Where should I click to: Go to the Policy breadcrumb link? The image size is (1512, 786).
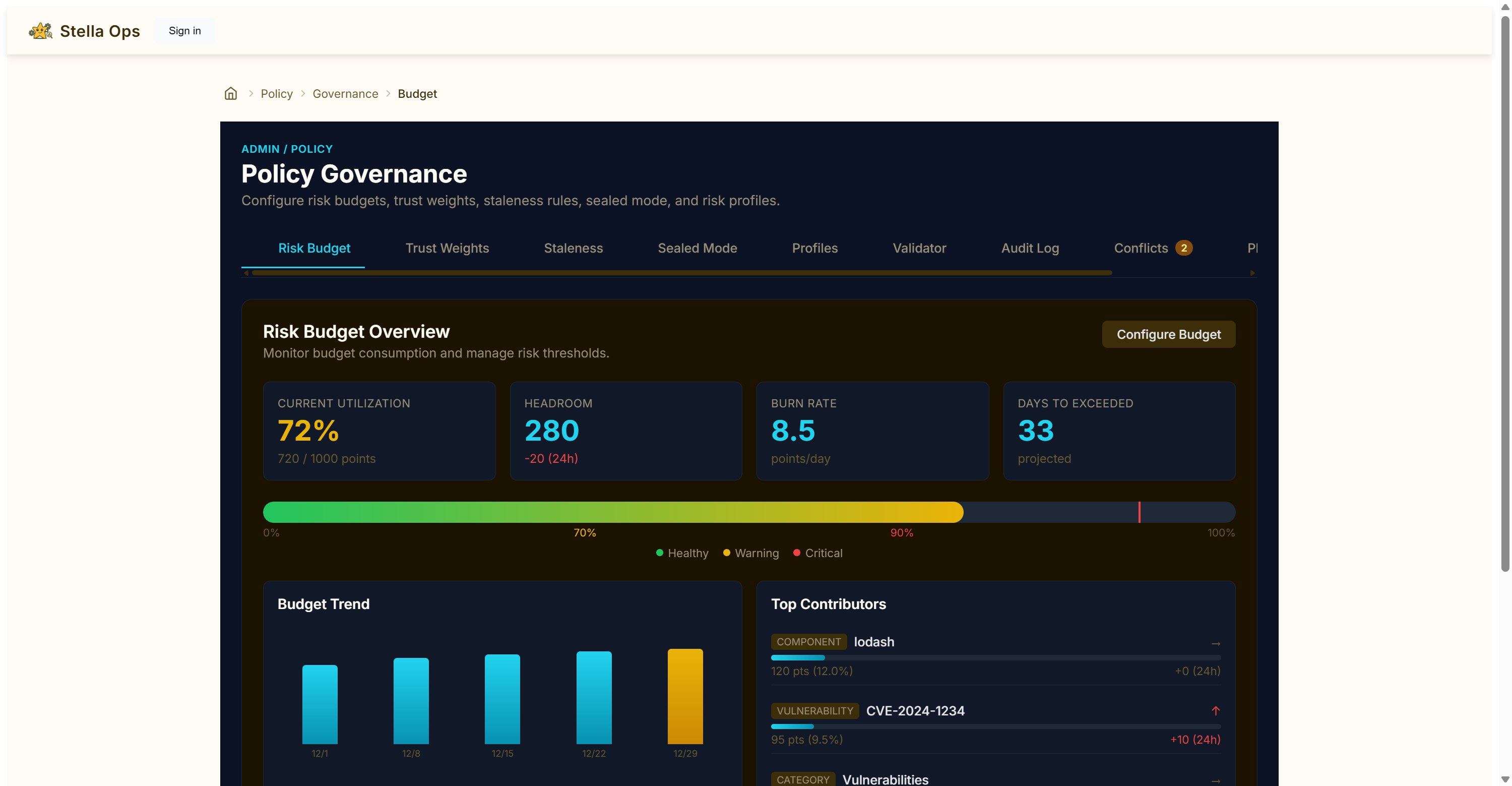(x=277, y=94)
